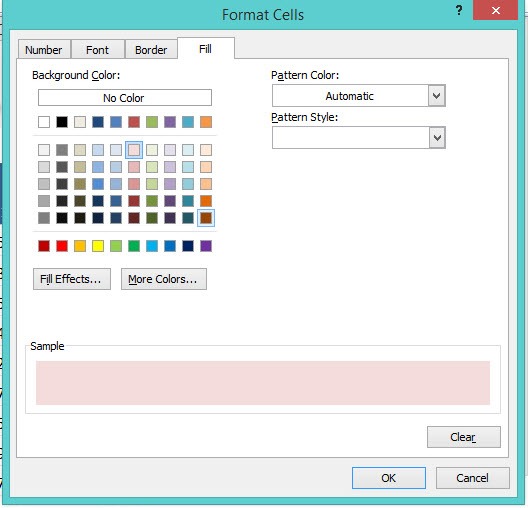Pick the orange theme color in top row

click(206, 122)
